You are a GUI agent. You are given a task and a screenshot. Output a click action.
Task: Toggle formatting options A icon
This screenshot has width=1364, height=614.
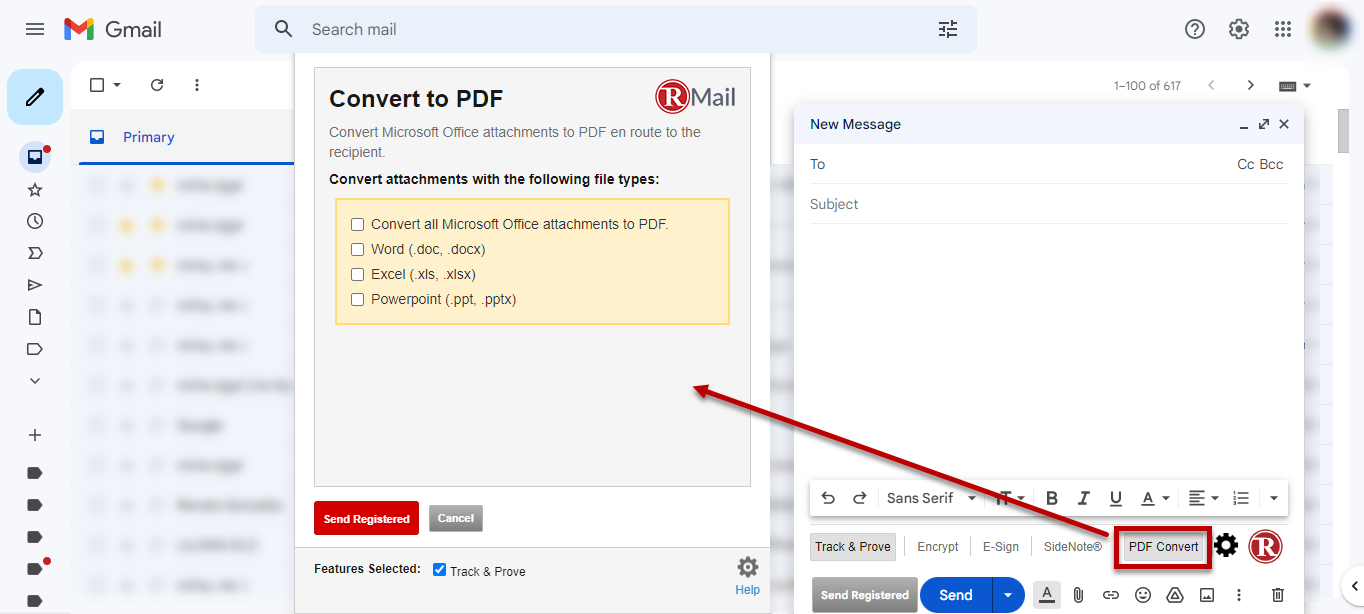[1047, 595]
